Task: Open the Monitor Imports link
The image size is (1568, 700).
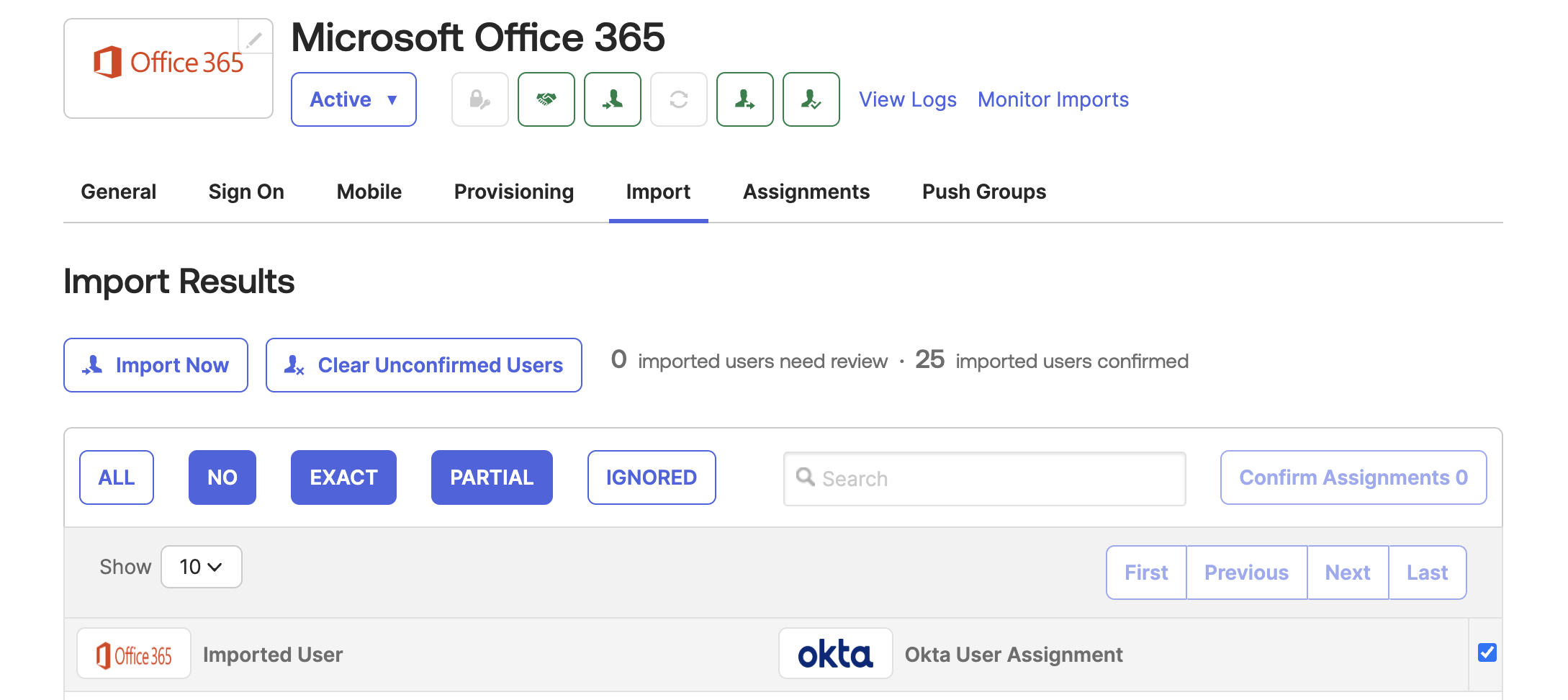Action: 1053,99
